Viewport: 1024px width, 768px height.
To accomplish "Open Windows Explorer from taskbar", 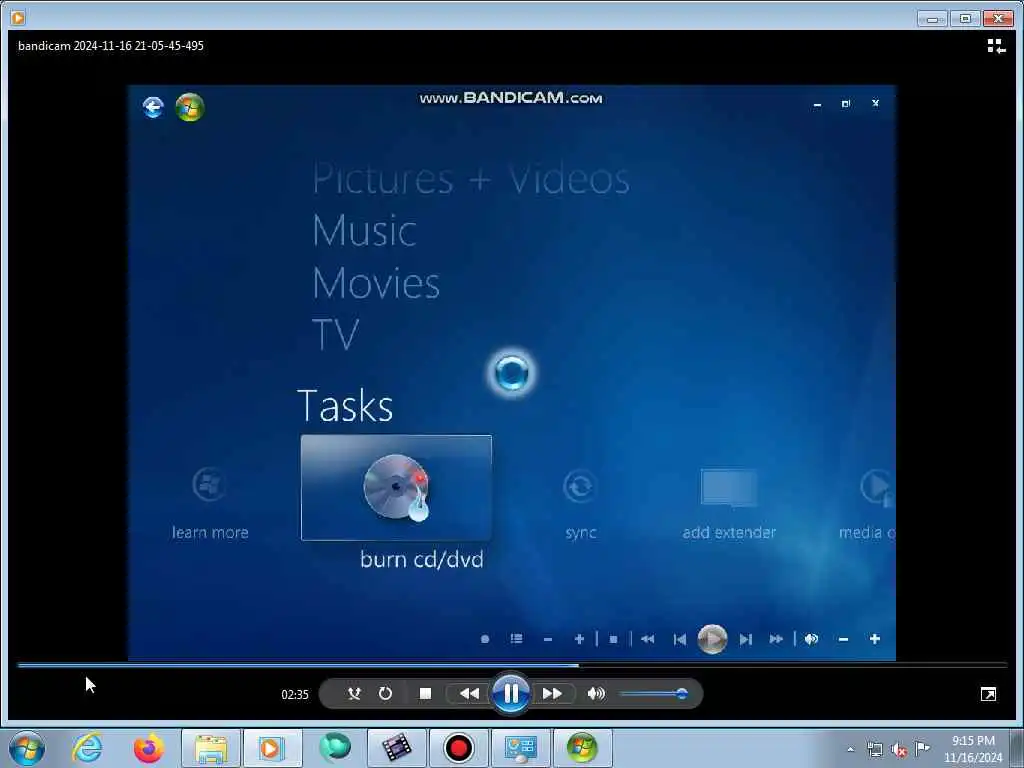I will [x=211, y=748].
